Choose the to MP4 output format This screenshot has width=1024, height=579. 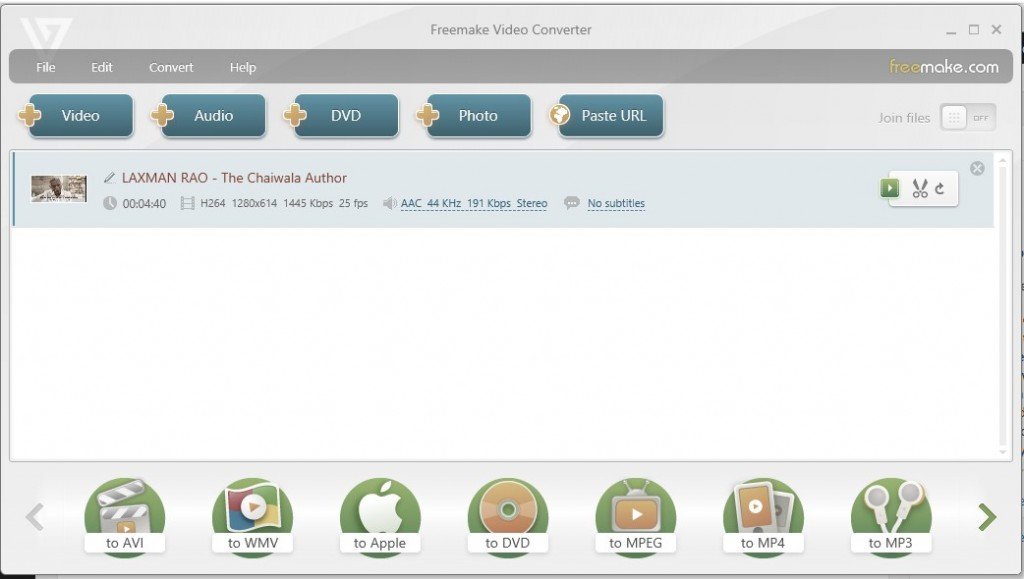pyautogui.click(x=763, y=517)
